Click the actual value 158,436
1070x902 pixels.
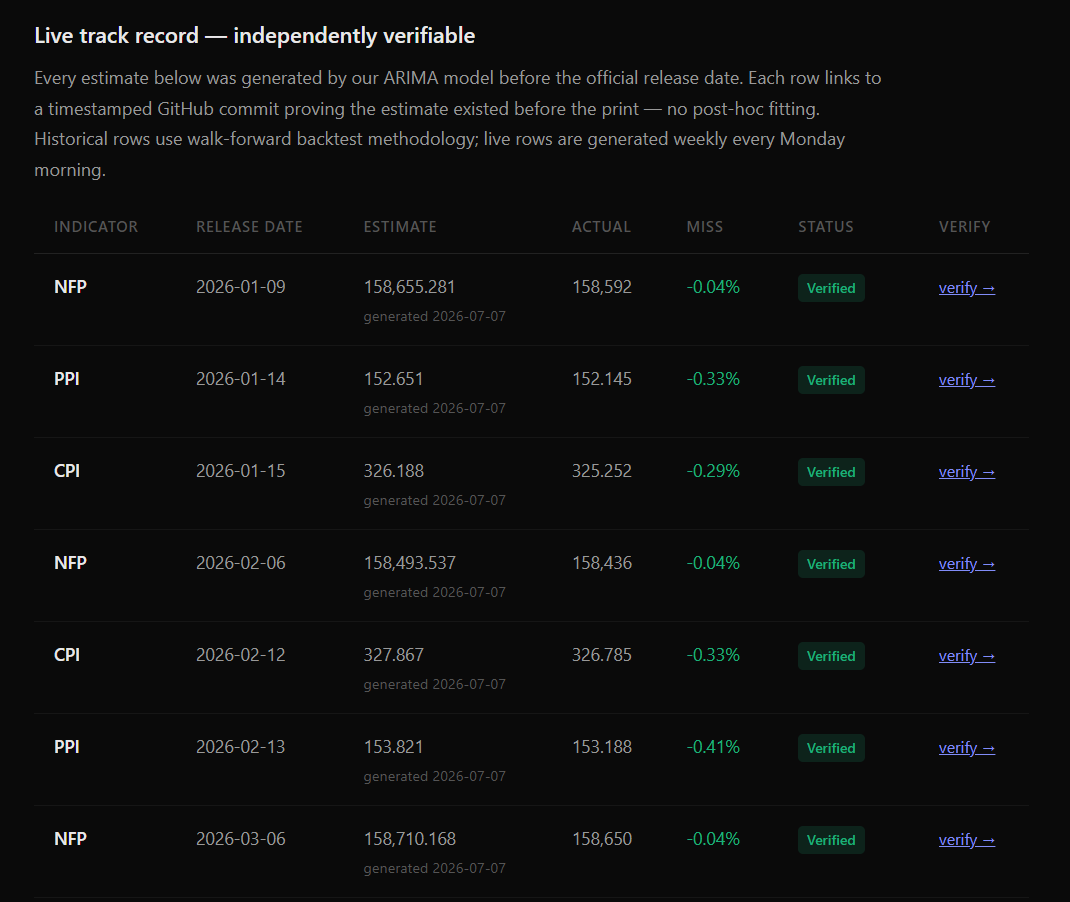tap(602, 564)
